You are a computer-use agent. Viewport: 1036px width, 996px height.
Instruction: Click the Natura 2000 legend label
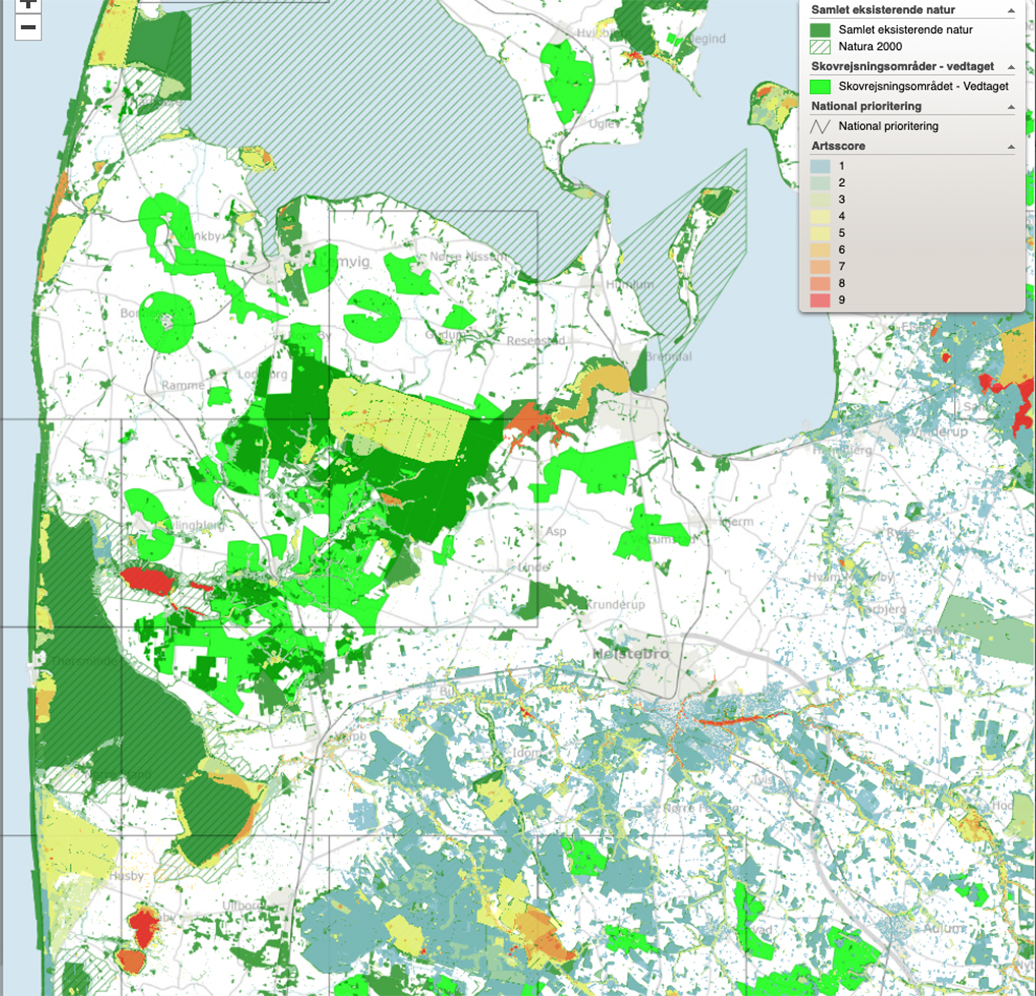click(x=870, y=46)
